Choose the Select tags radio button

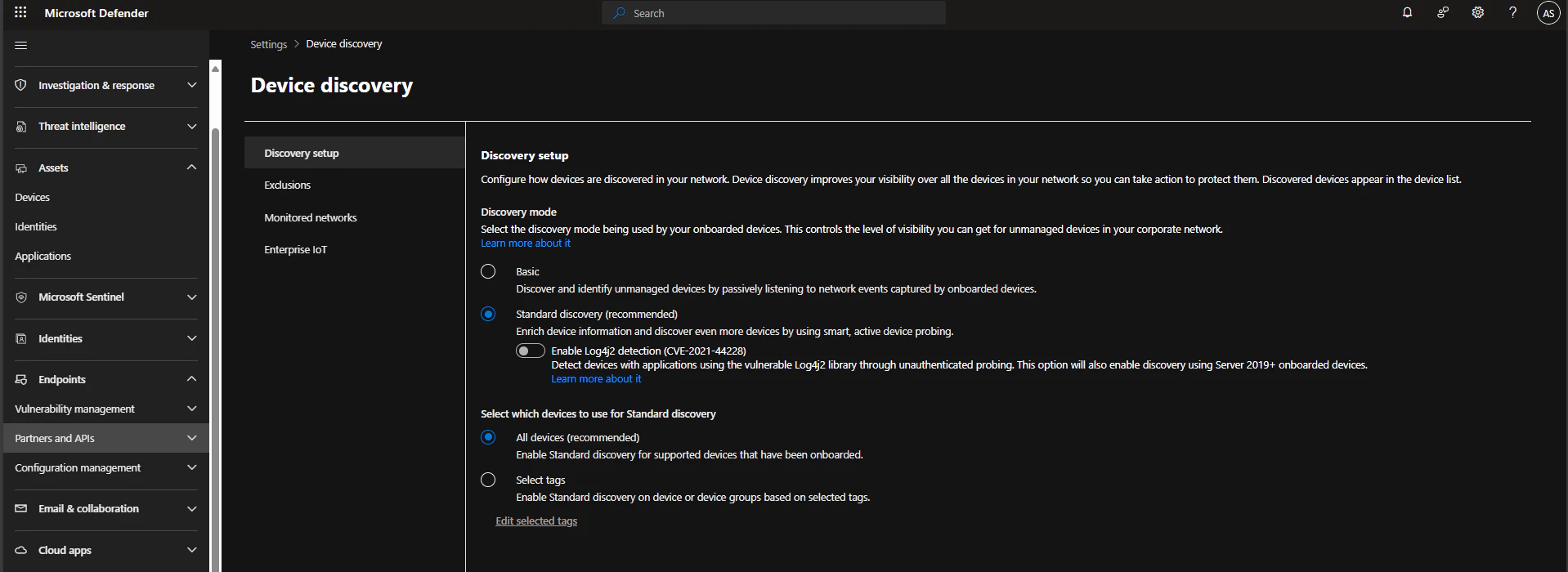coord(488,480)
